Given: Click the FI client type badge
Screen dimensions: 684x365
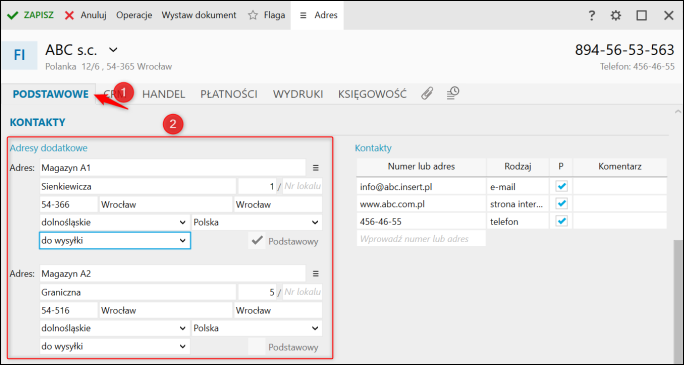Looking at the screenshot, I should 19,55.
